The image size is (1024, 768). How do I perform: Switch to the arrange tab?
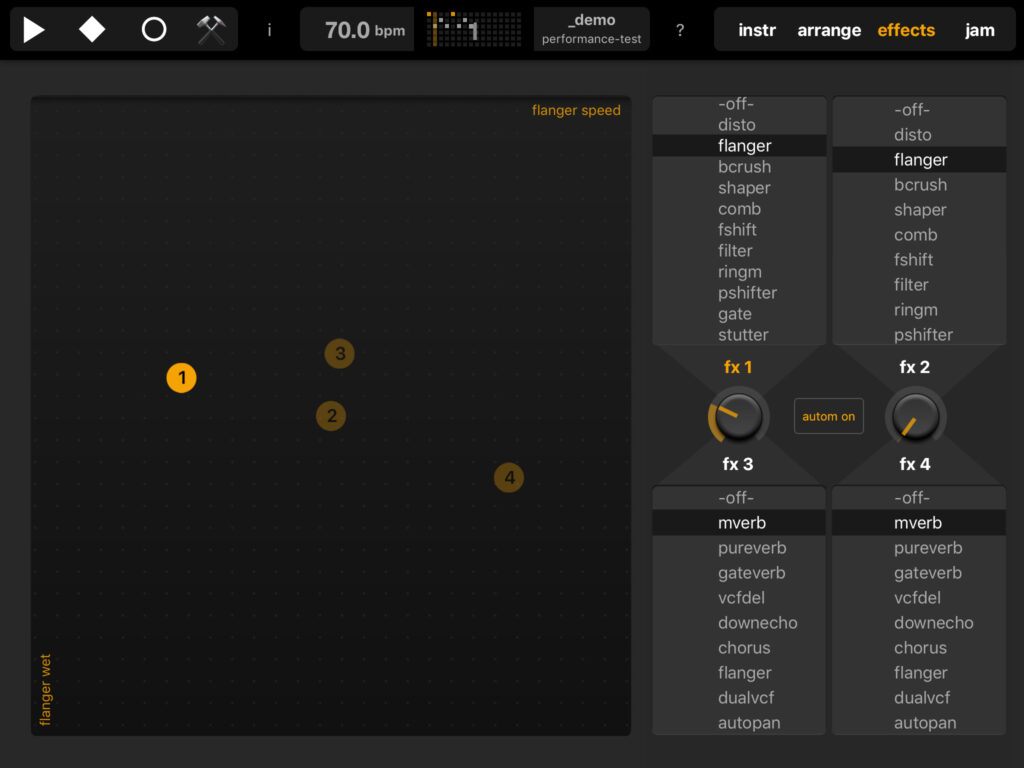(x=829, y=30)
